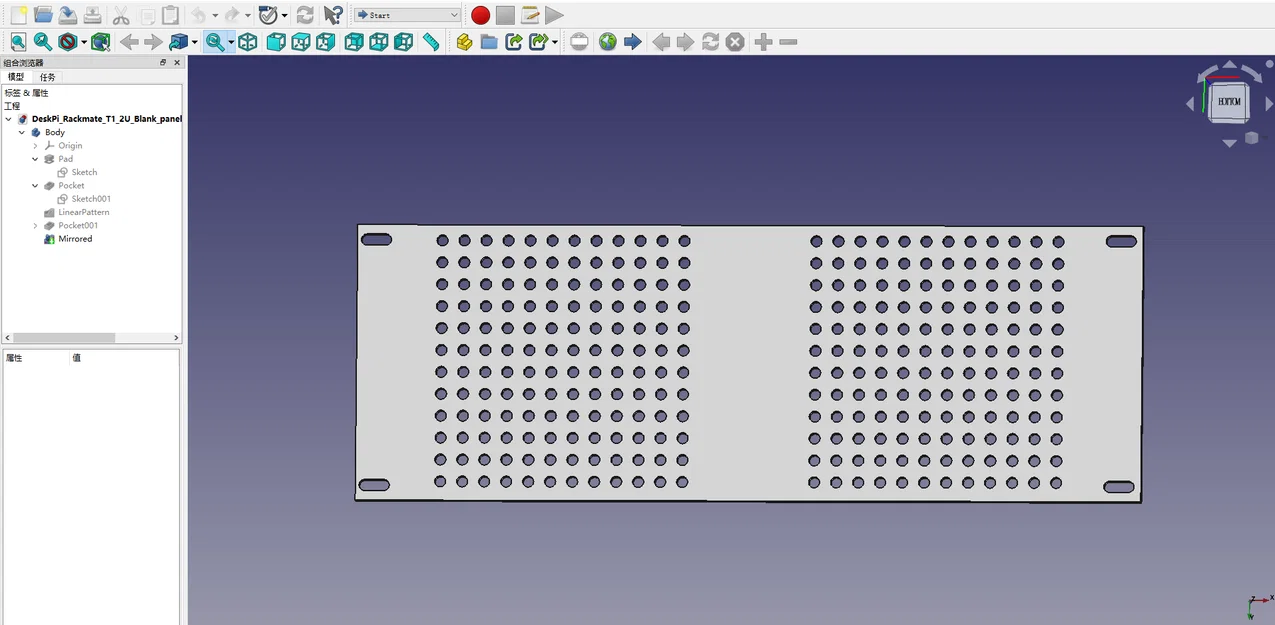1275x625 pixels.
Task: Save the current document
Action: click(x=66, y=14)
